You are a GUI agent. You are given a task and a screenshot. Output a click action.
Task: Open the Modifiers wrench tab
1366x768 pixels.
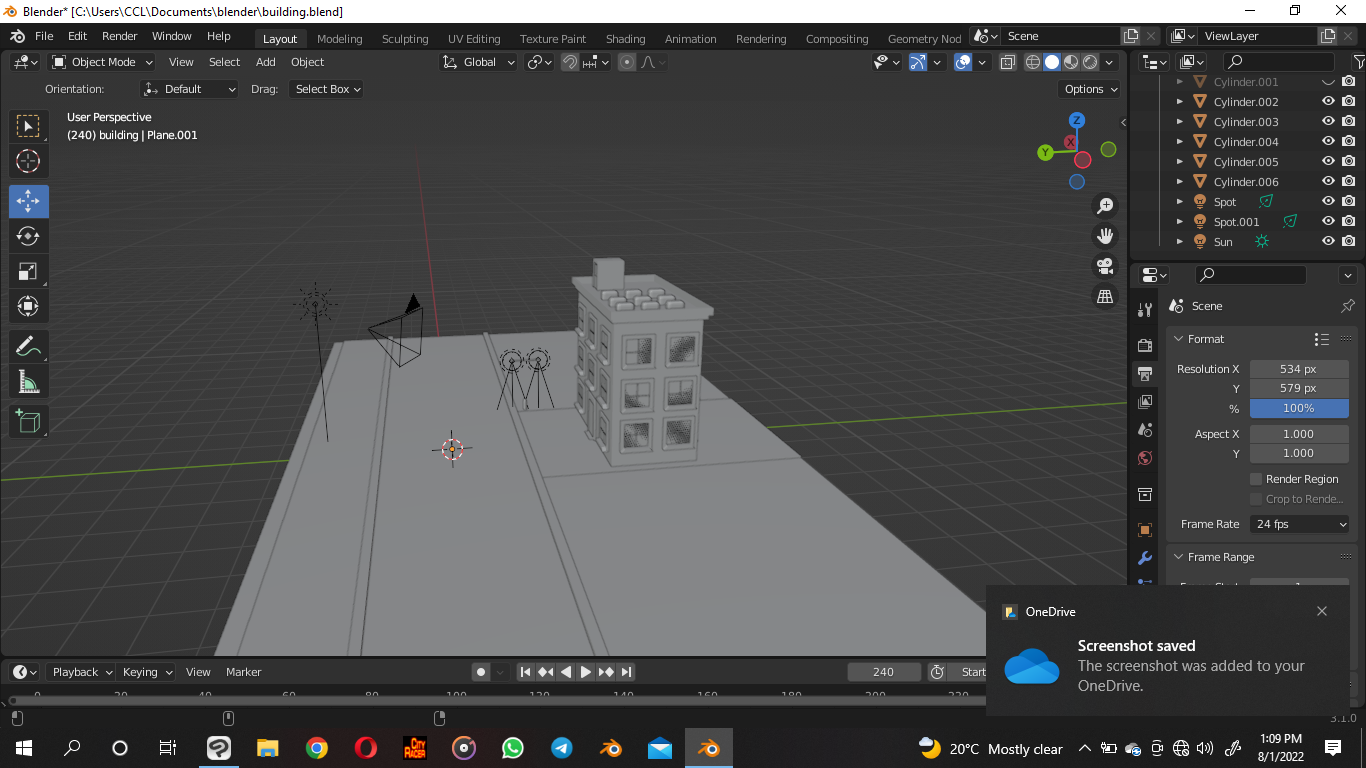(1145, 558)
